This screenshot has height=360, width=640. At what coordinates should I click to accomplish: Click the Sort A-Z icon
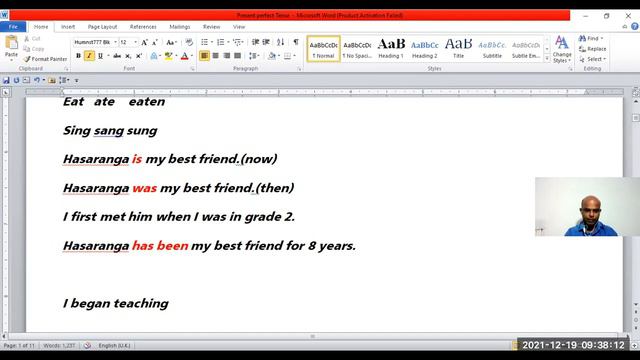tap(280, 42)
